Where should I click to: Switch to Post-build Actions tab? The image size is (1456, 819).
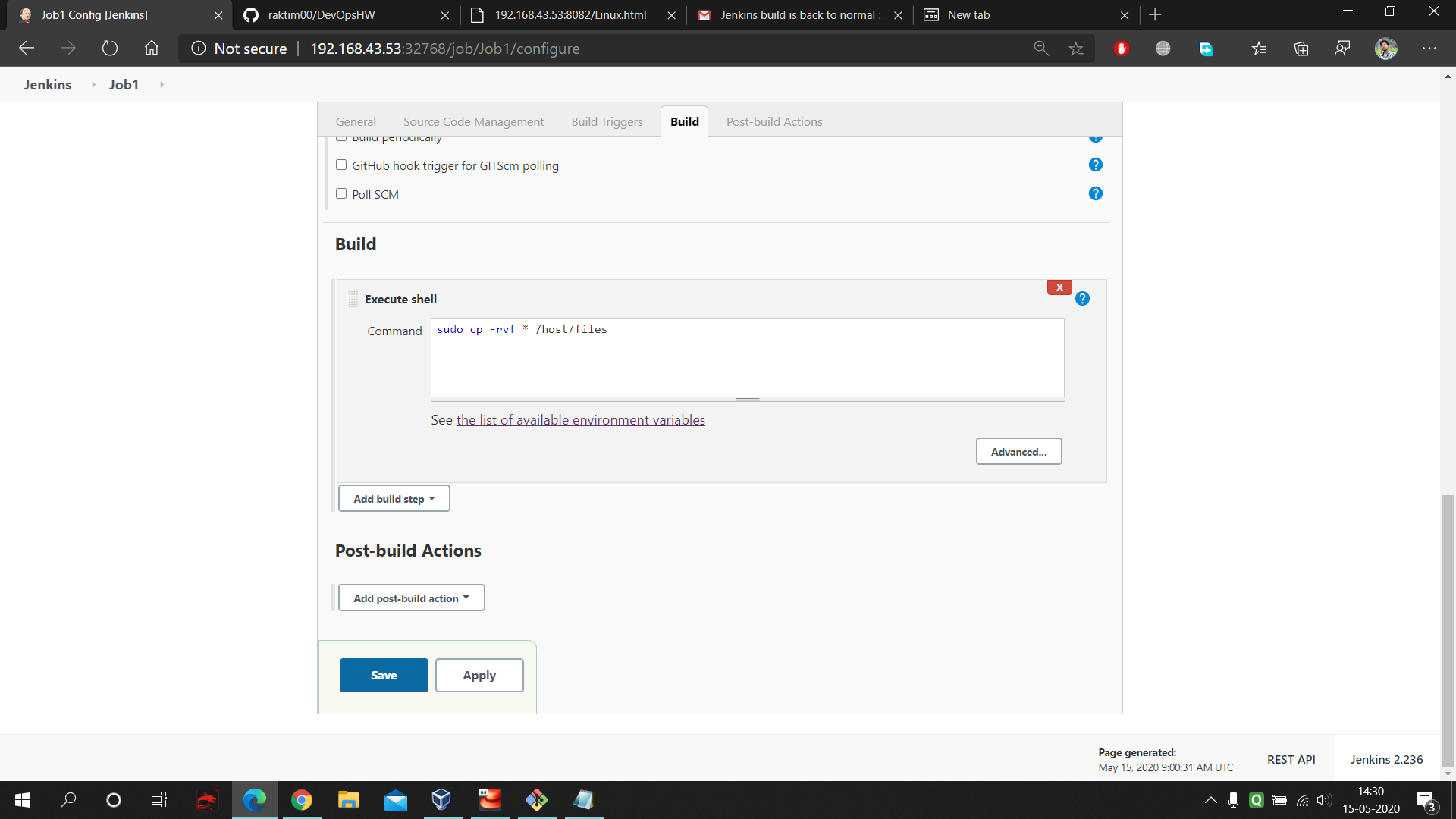click(773, 122)
